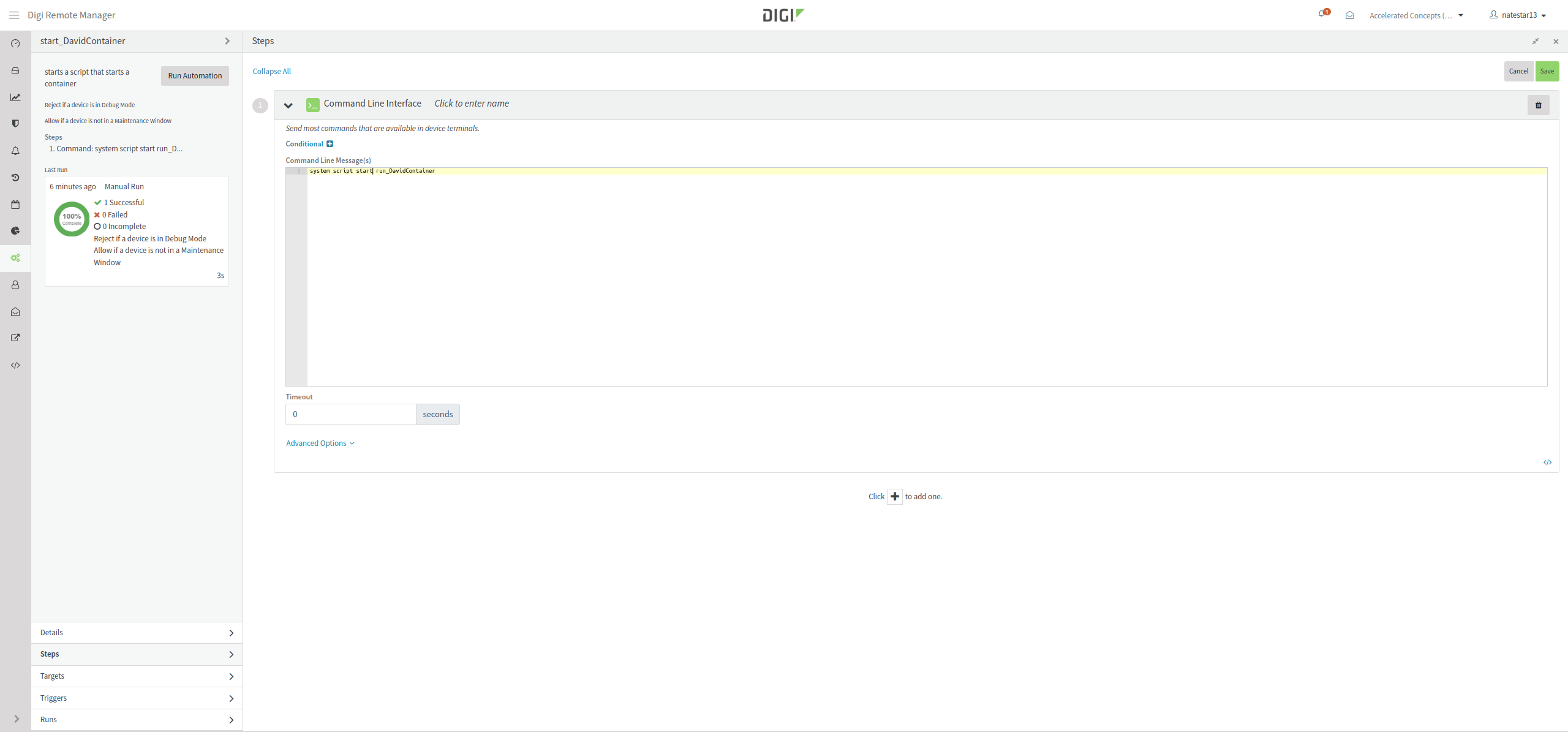Click the 'seconds' unit label
The height and width of the screenshot is (732, 1568).
[x=438, y=414]
